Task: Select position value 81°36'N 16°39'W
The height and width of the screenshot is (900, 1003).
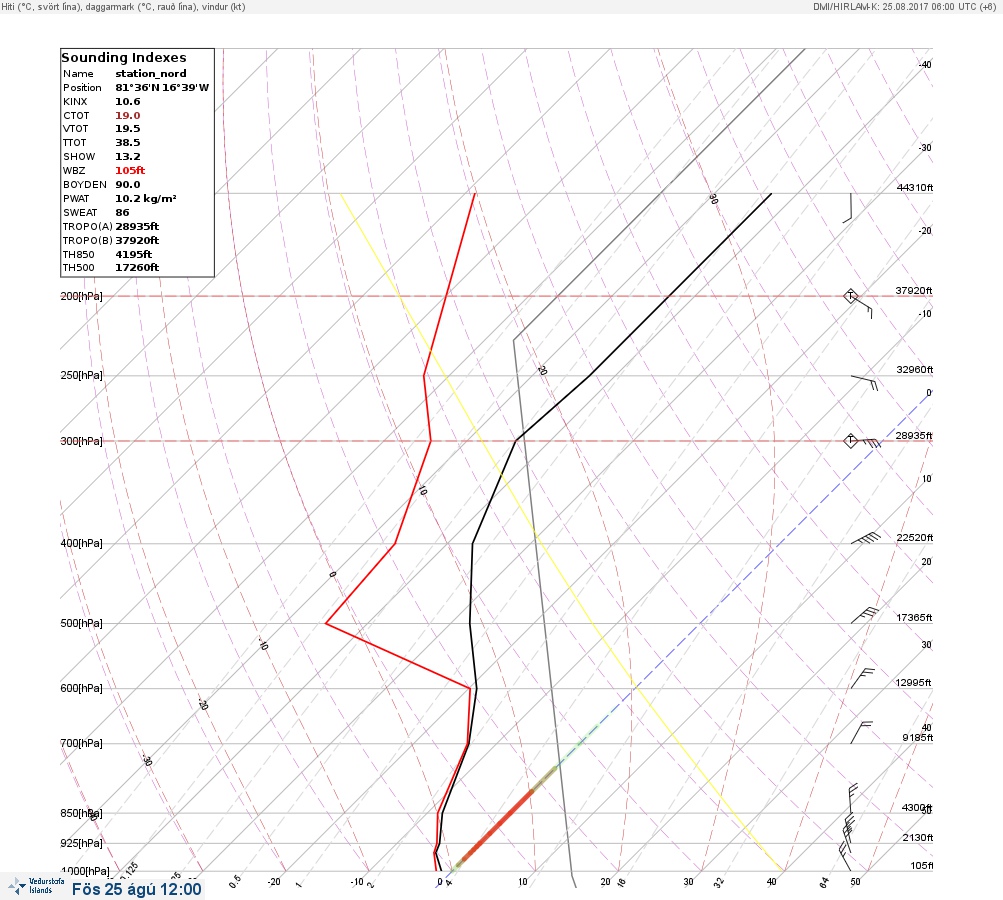Action: pyautogui.click(x=162, y=88)
